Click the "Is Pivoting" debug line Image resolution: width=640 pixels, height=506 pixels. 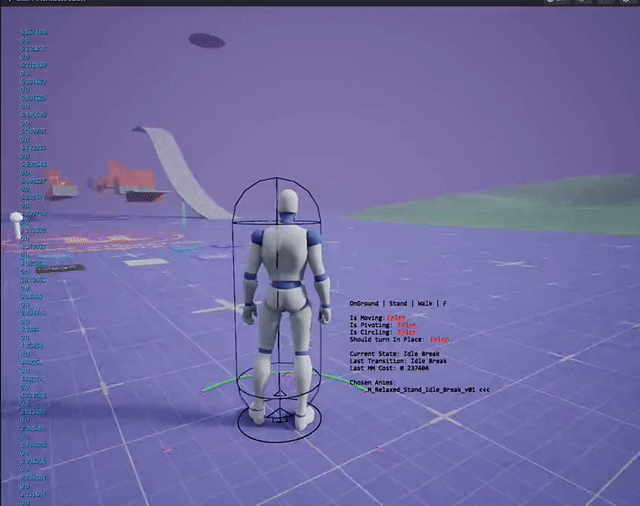pyautogui.click(x=383, y=325)
